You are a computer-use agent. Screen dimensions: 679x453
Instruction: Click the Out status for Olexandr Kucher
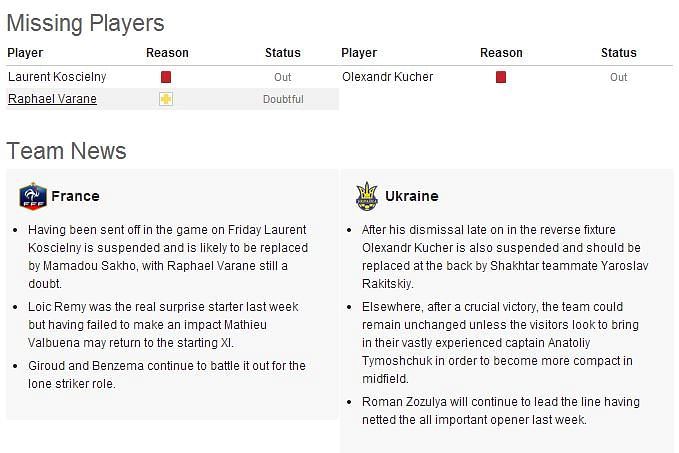click(618, 77)
